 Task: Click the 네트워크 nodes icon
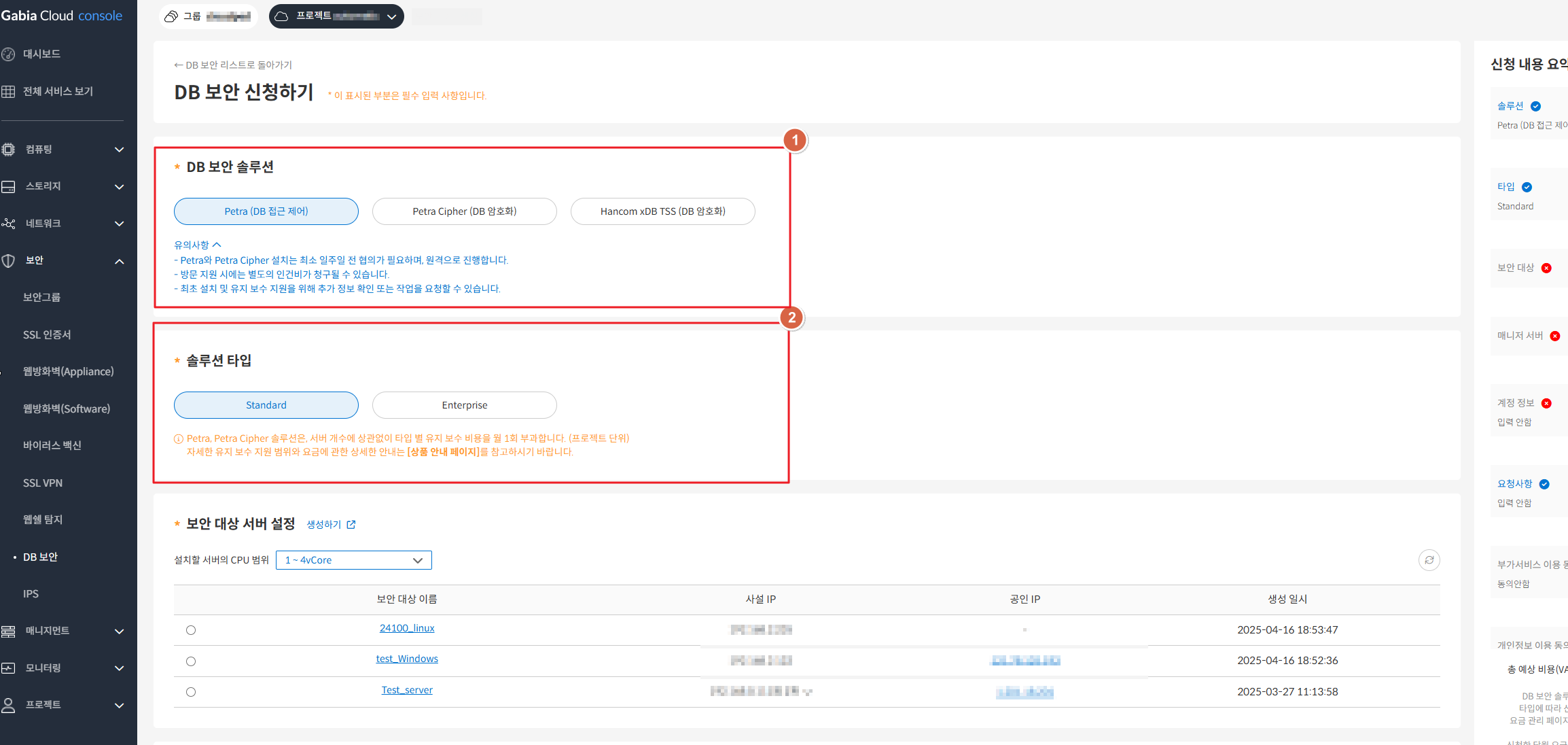pyautogui.click(x=8, y=223)
